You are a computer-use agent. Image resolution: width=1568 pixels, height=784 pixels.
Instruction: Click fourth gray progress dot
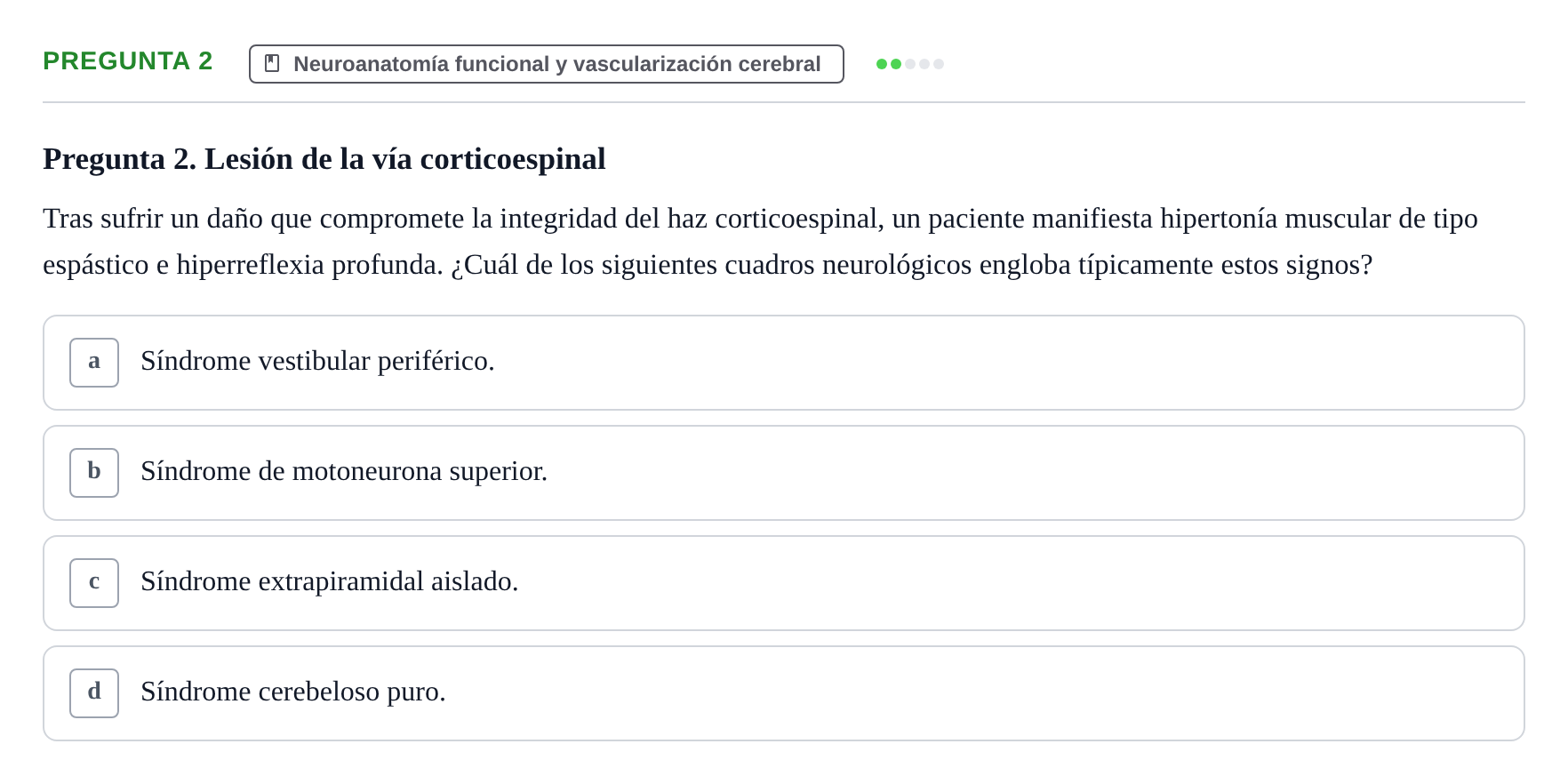click(x=924, y=64)
